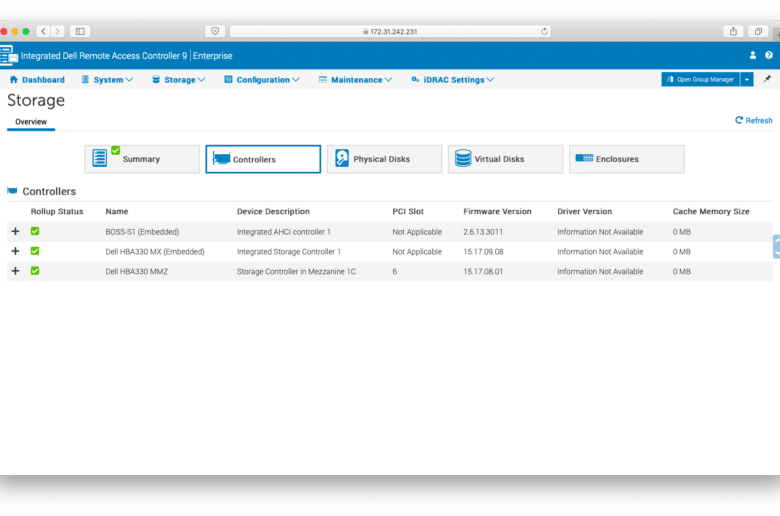Switch to the Virtual Disks view

click(x=505, y=159)
